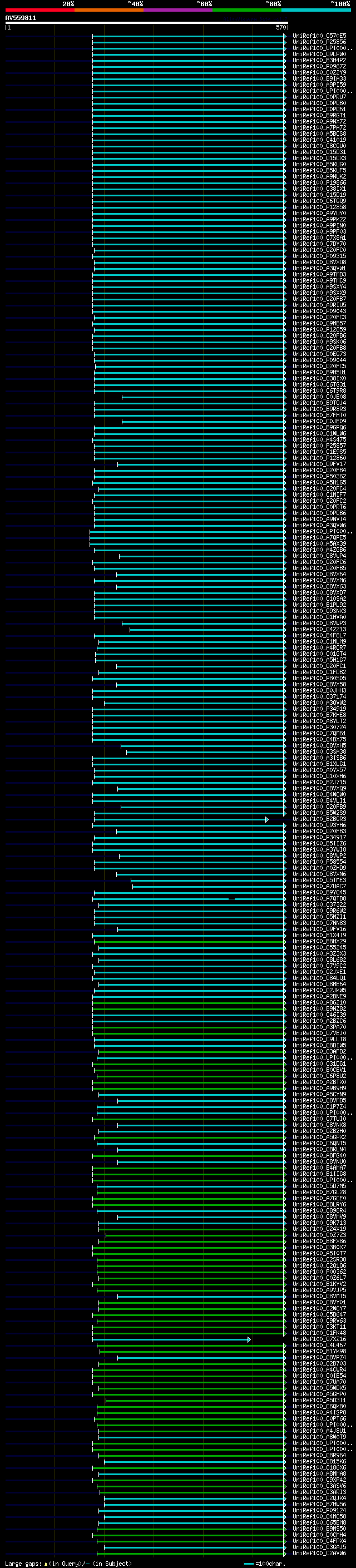
Task: Click the purple ~60% legend segment
Action: coord(177,10)
